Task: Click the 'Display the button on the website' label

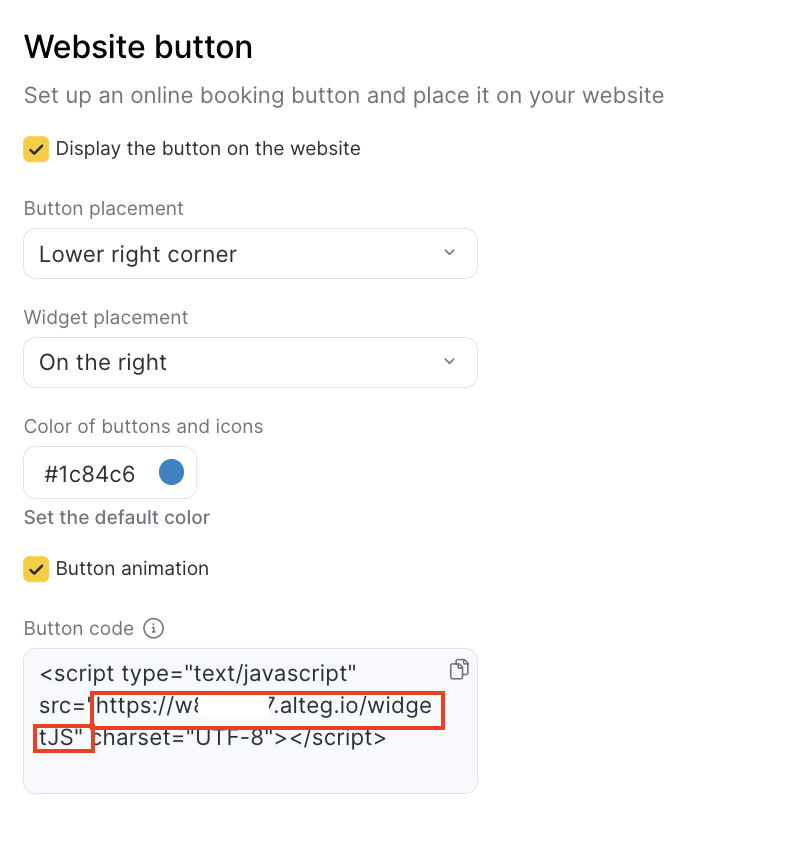Action: pyautogui.click(x=208, y=149)
